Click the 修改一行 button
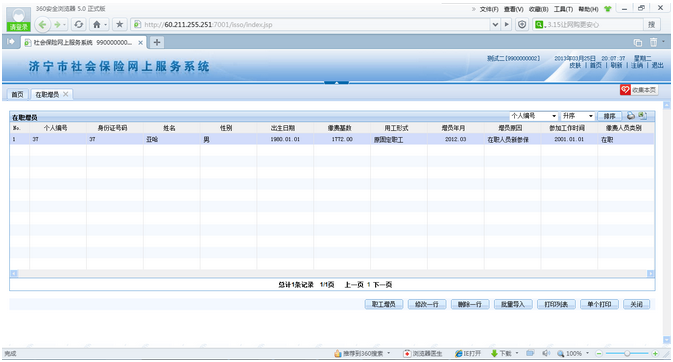Image resolution: width=673 pixels, height=362 pixels. [427, 304]
